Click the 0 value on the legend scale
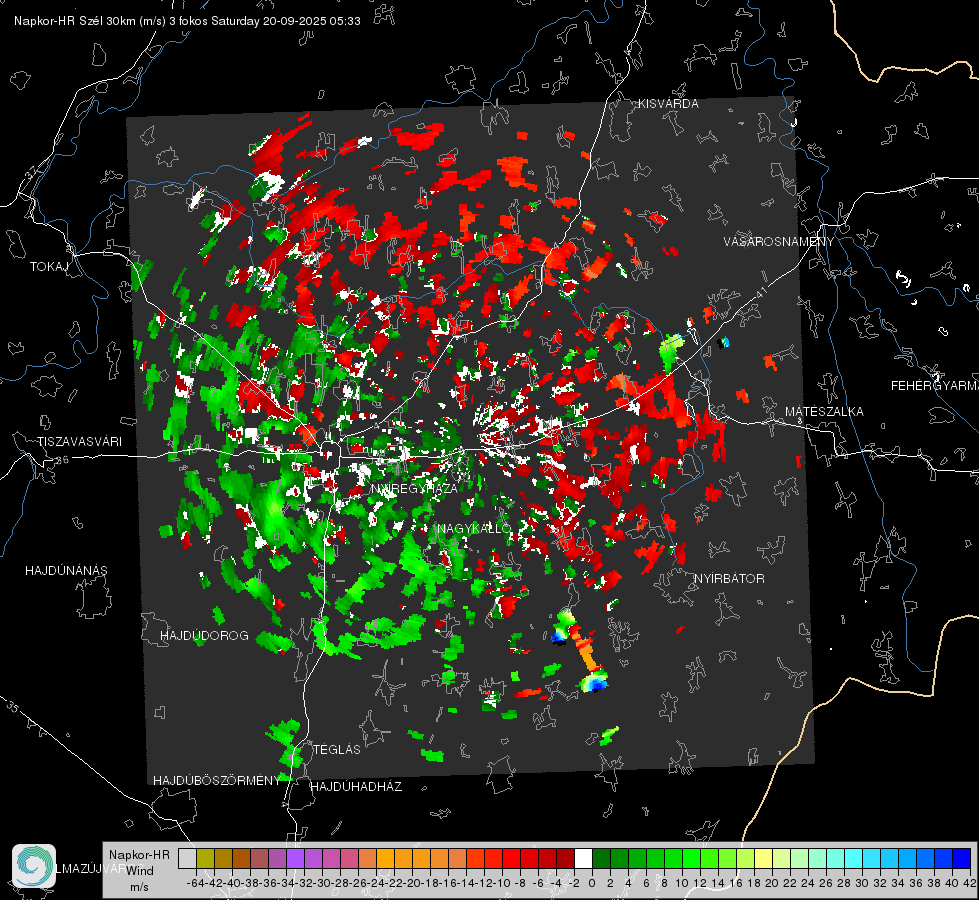This screenshot has height=900, width=979. pos(592,883)
